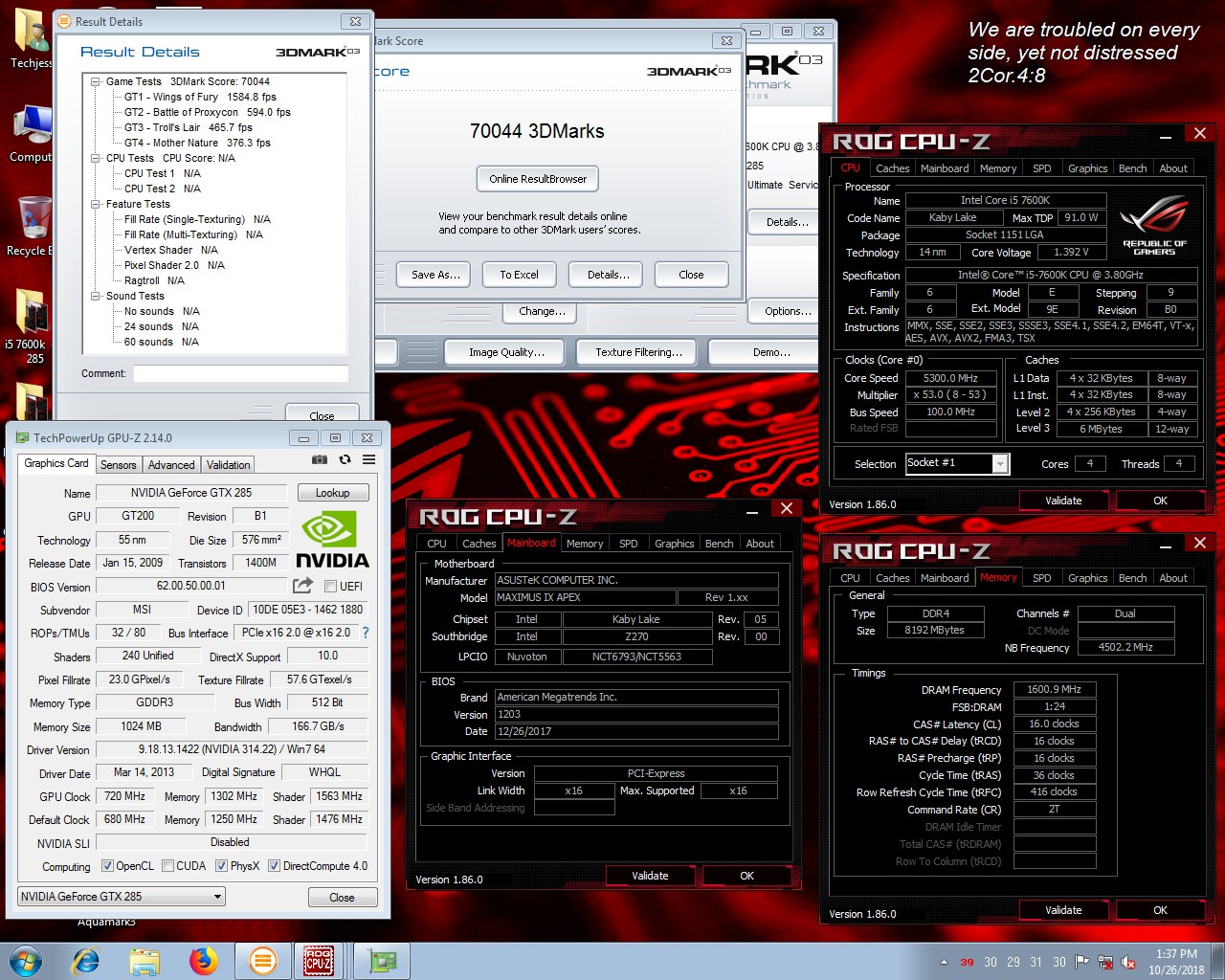Open network status tray icon
This screenshot has width=1225, height=980.
tap(1105, 962)
